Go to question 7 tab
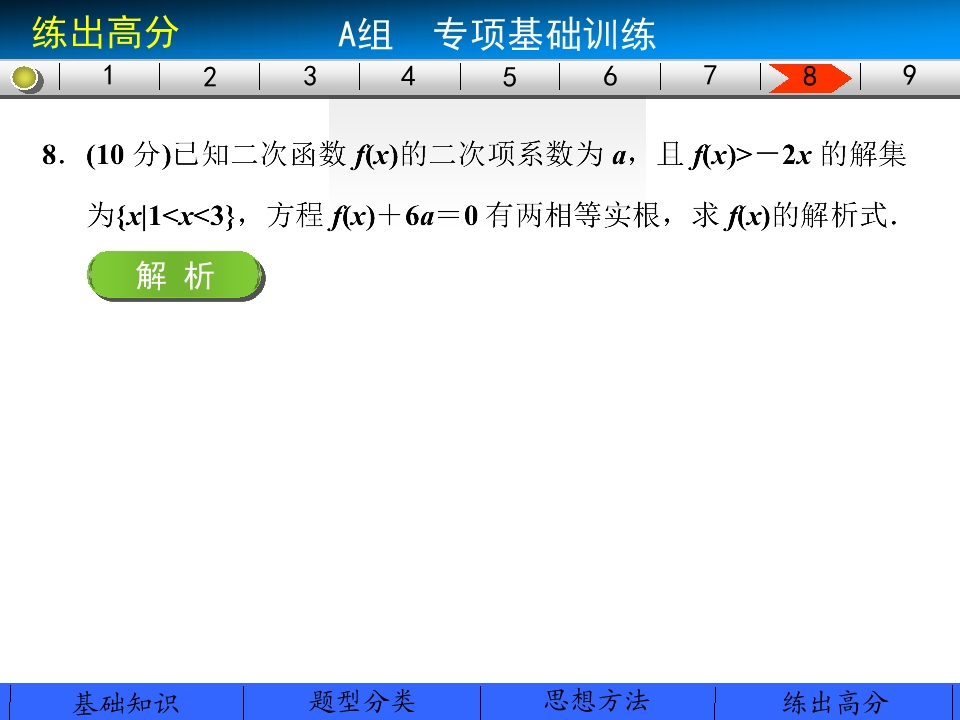The image size is (960, 720). tap(710, 77)
